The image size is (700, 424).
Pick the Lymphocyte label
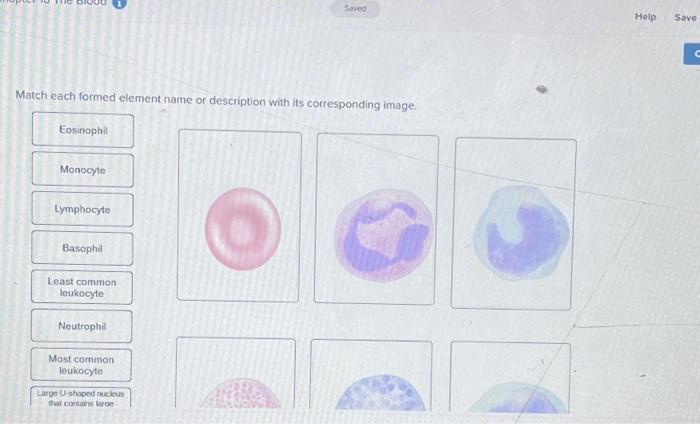point(83,209)
